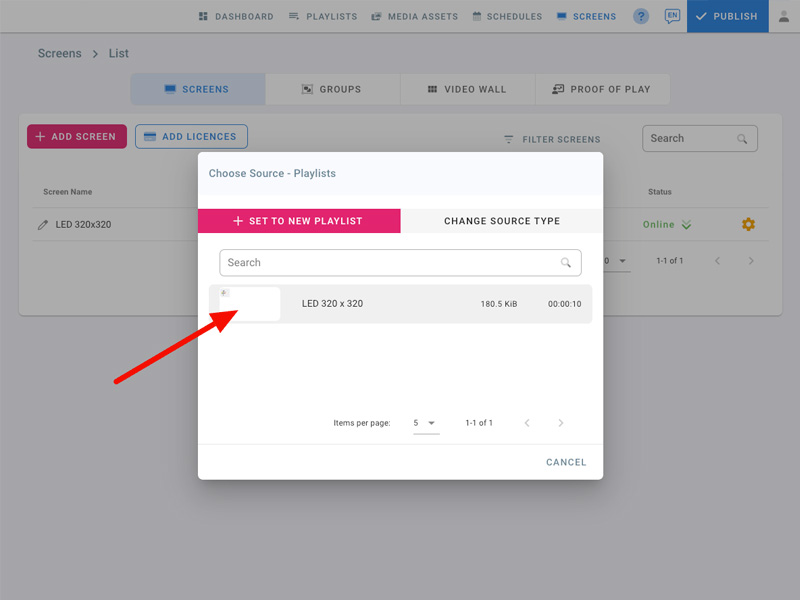Cancel the Choose Source dialog
The image size is (800, 600).
click(566, 462)
